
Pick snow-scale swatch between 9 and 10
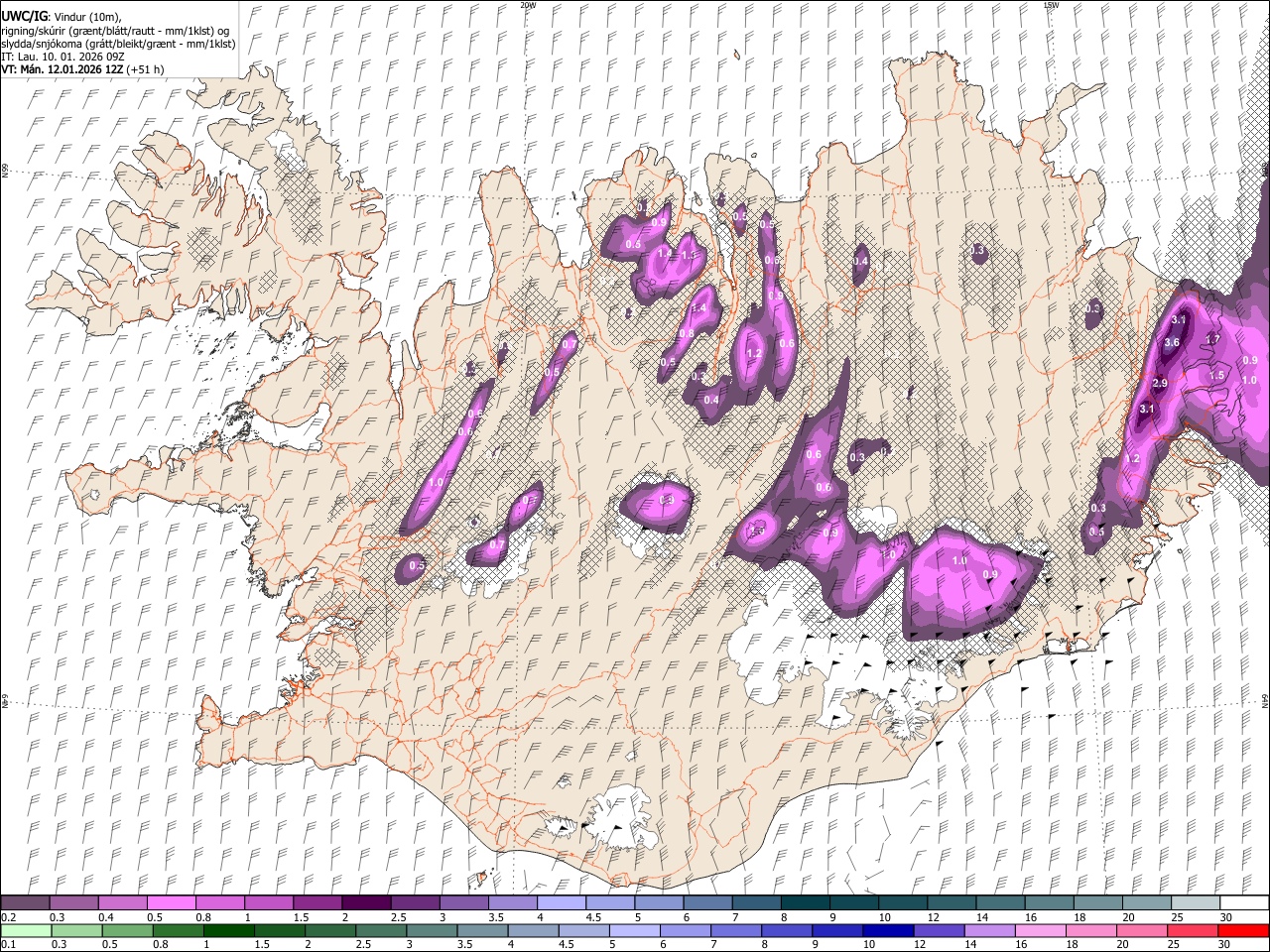855,902
